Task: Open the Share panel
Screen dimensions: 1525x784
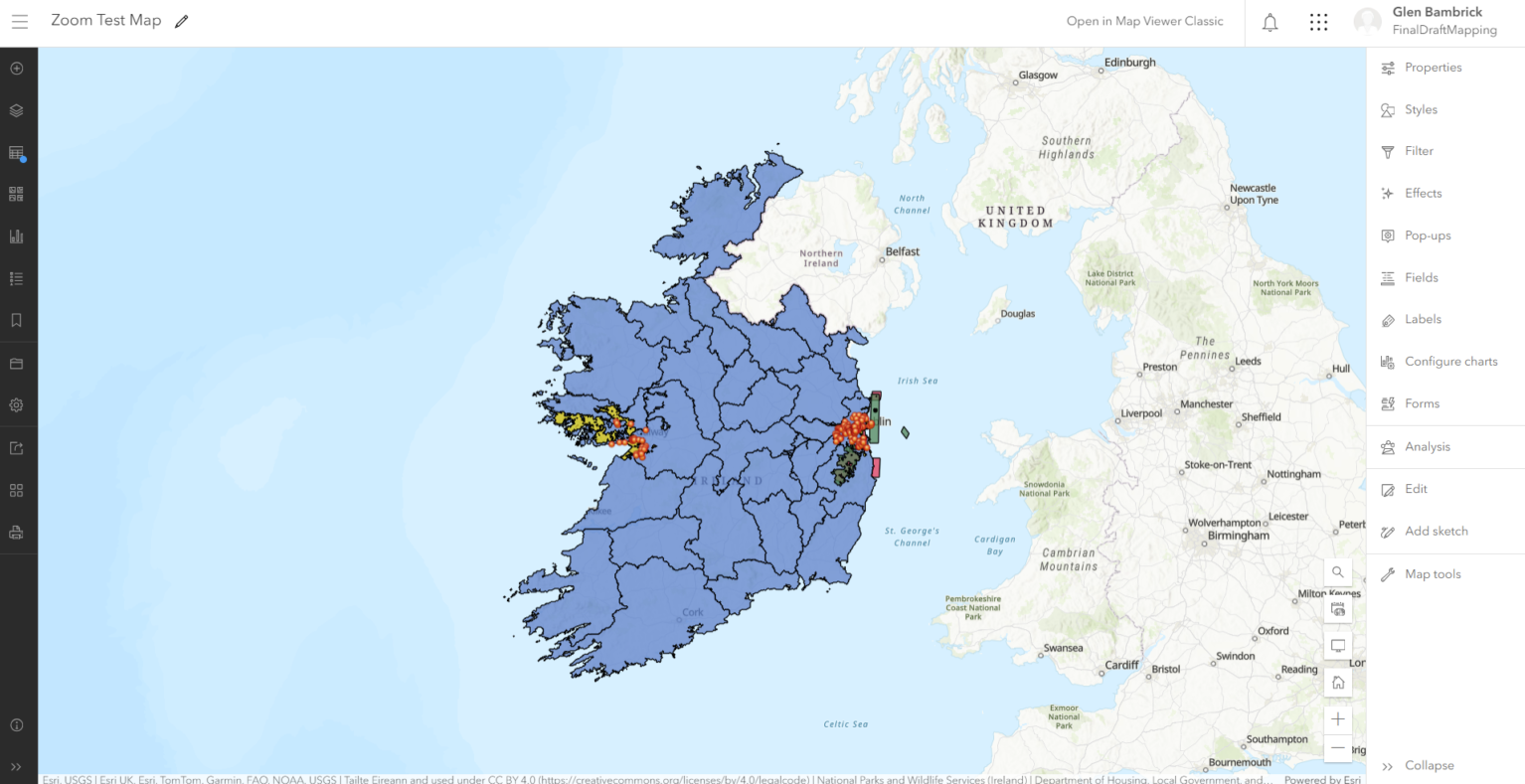Action: point(17,447)
